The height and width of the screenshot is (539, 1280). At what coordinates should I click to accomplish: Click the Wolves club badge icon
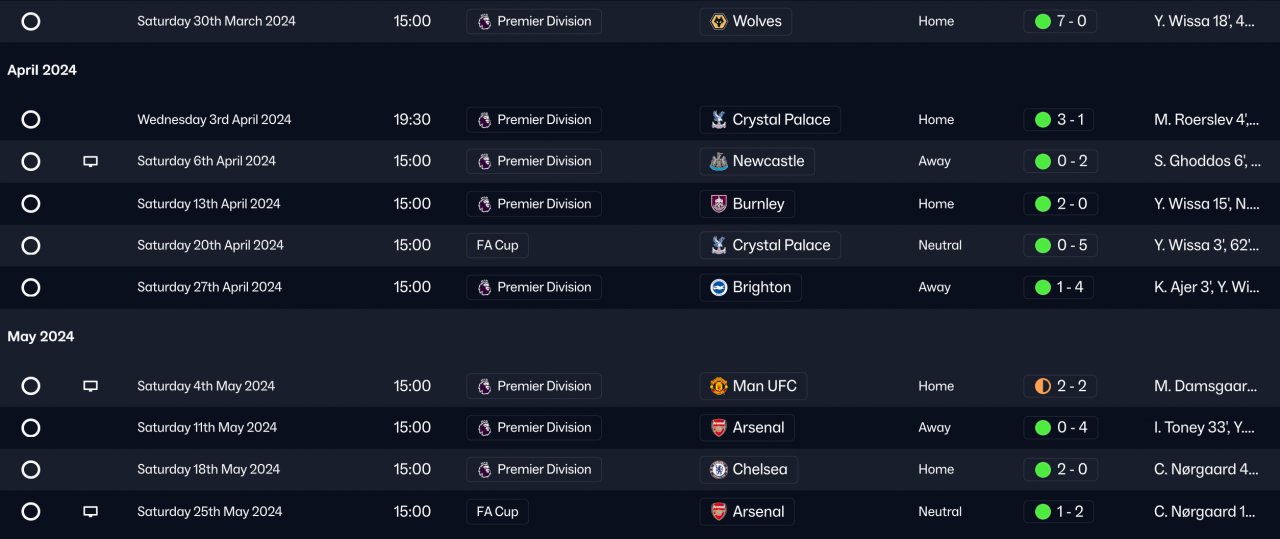pyautogui.click(x=717, y=21)
